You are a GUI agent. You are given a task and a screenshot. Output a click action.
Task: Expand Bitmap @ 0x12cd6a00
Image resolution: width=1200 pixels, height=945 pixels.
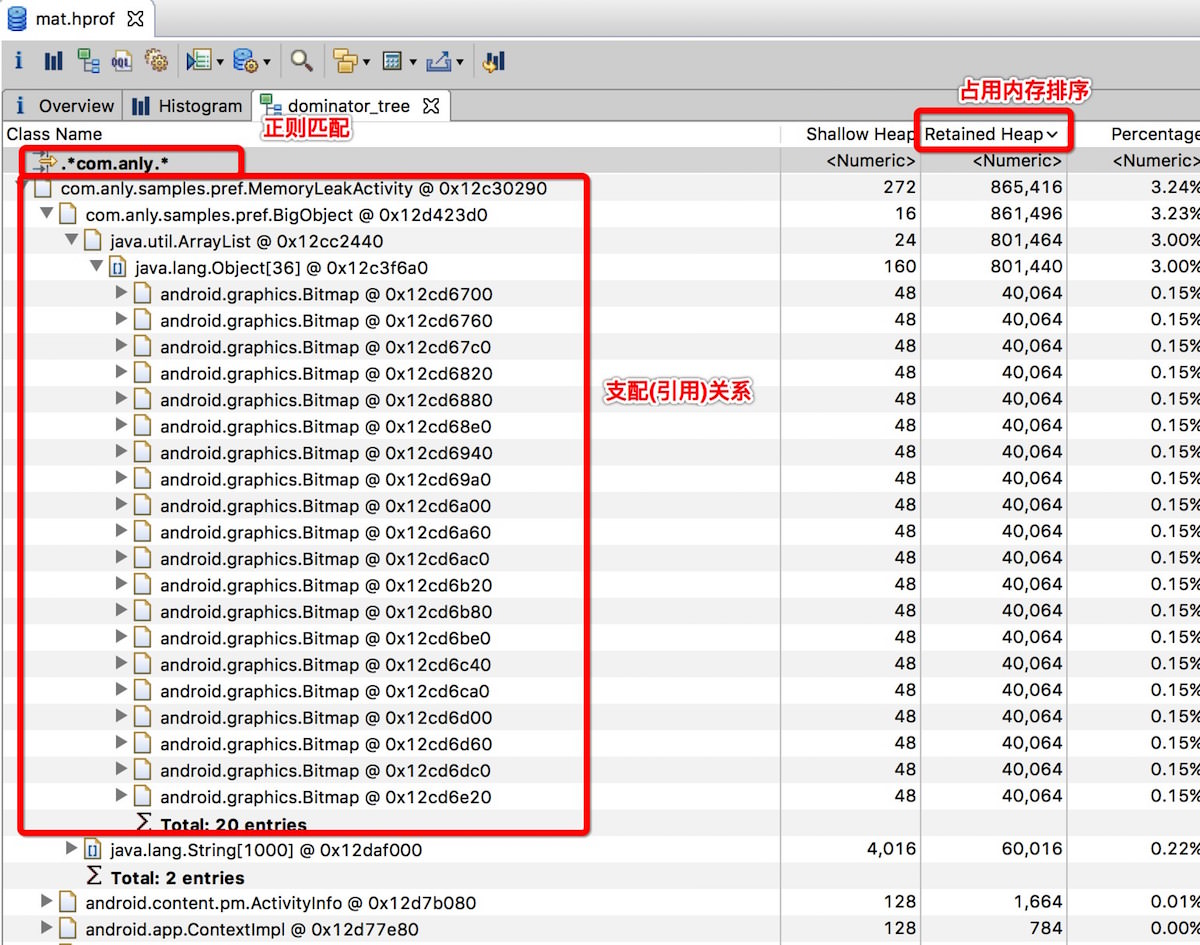point(122,504)
